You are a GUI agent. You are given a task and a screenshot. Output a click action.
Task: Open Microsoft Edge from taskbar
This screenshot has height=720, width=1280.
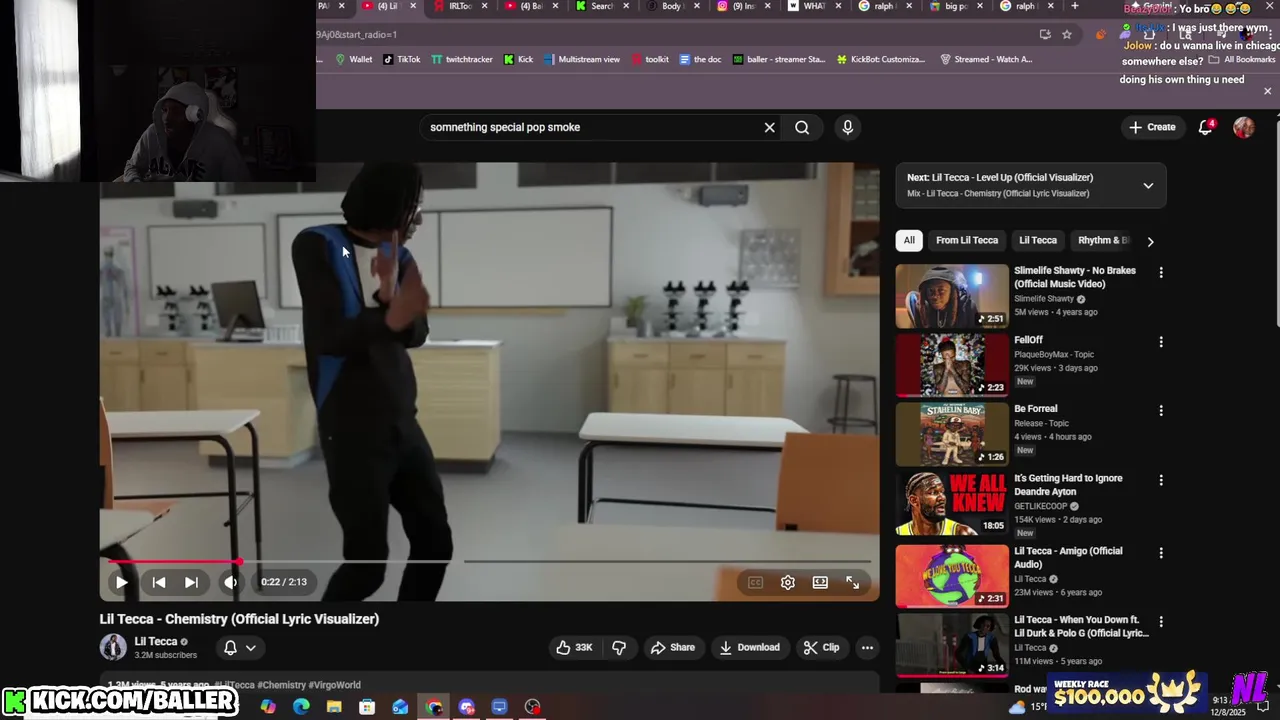[301, 707]
